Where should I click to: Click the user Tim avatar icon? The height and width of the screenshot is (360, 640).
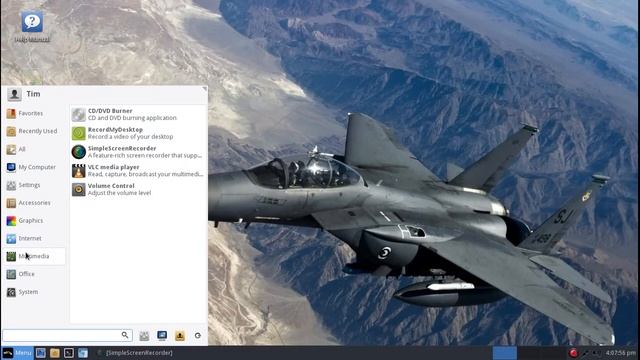click(x=14, y=94)
